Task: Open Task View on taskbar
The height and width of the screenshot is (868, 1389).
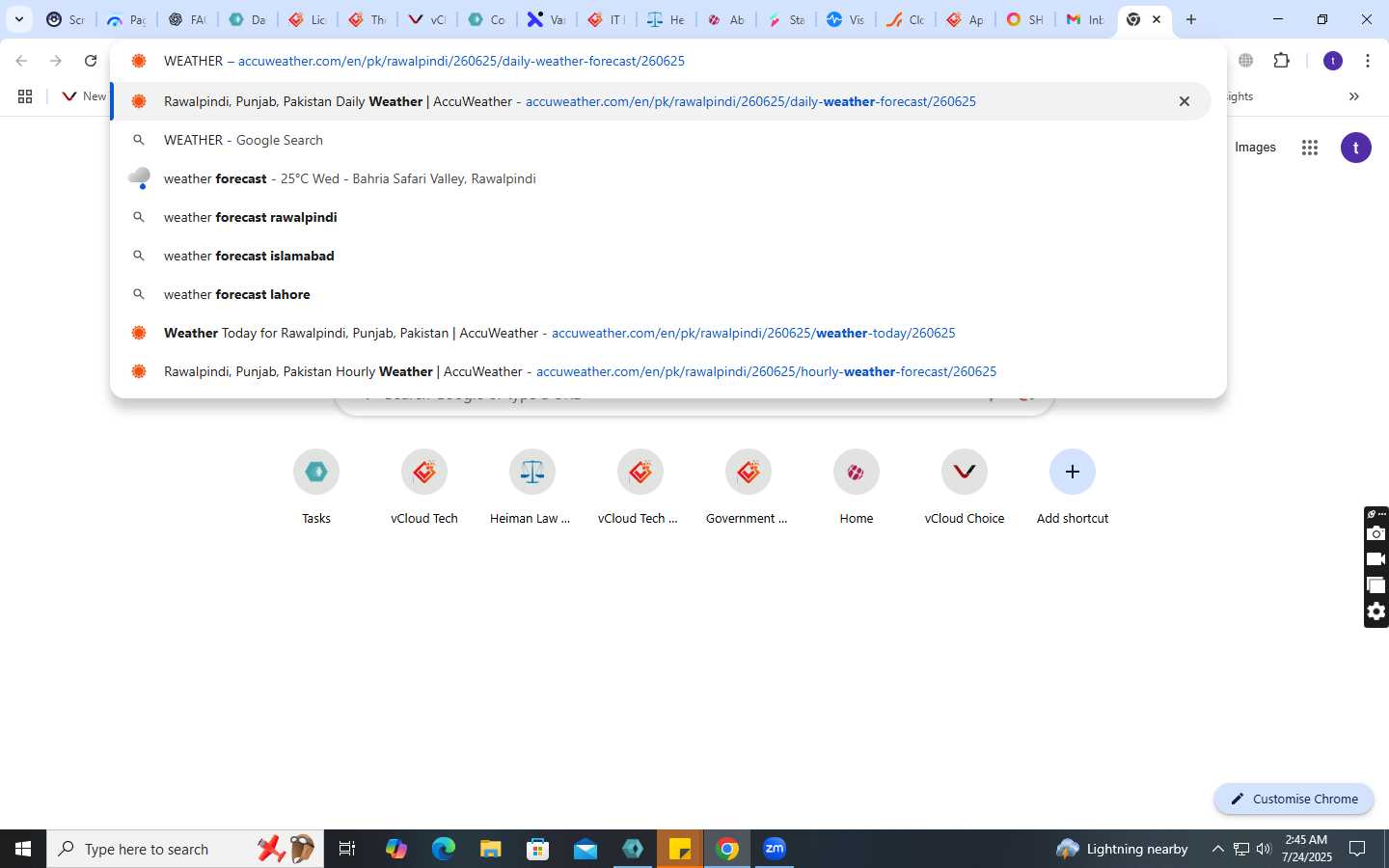Action: (347, 849)
